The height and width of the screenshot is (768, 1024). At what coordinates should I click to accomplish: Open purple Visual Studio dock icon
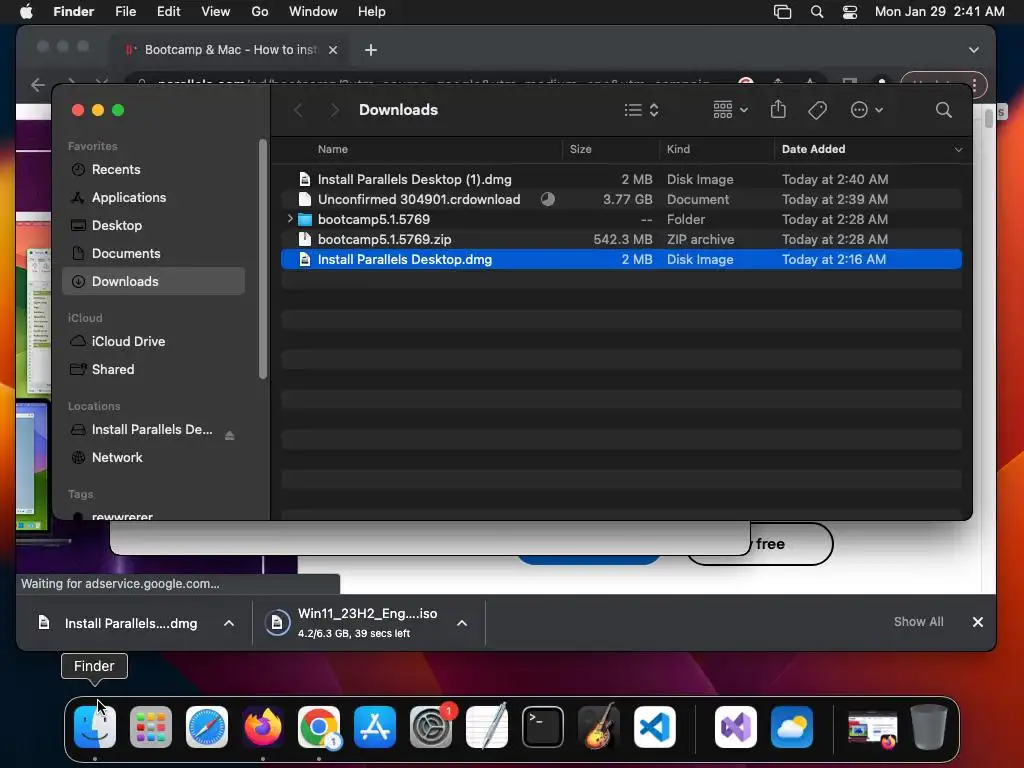(x=736, y=727)
